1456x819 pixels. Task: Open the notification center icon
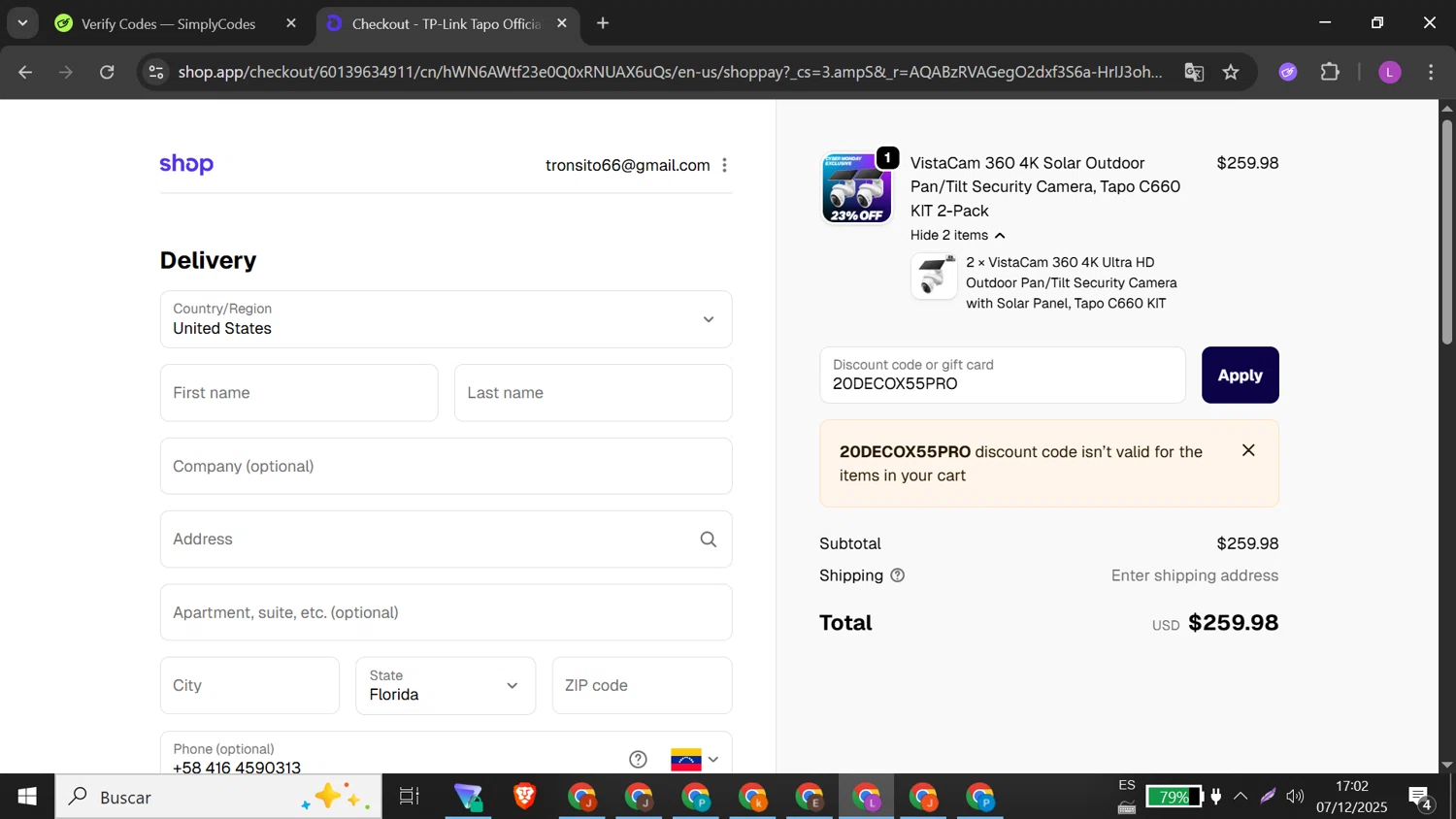[x=1421, y=798]
